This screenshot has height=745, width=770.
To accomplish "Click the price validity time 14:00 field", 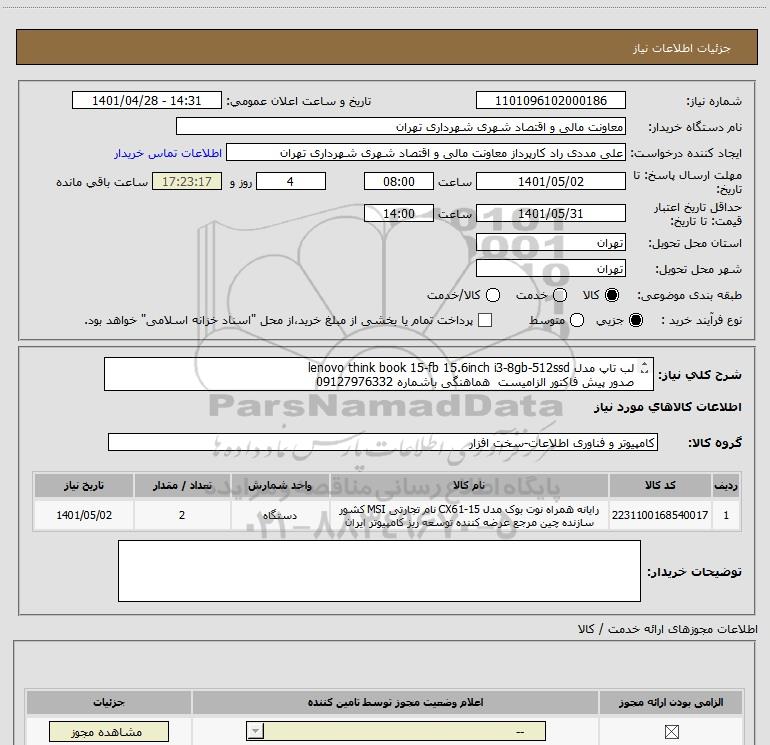I will [x=399, y=213].
